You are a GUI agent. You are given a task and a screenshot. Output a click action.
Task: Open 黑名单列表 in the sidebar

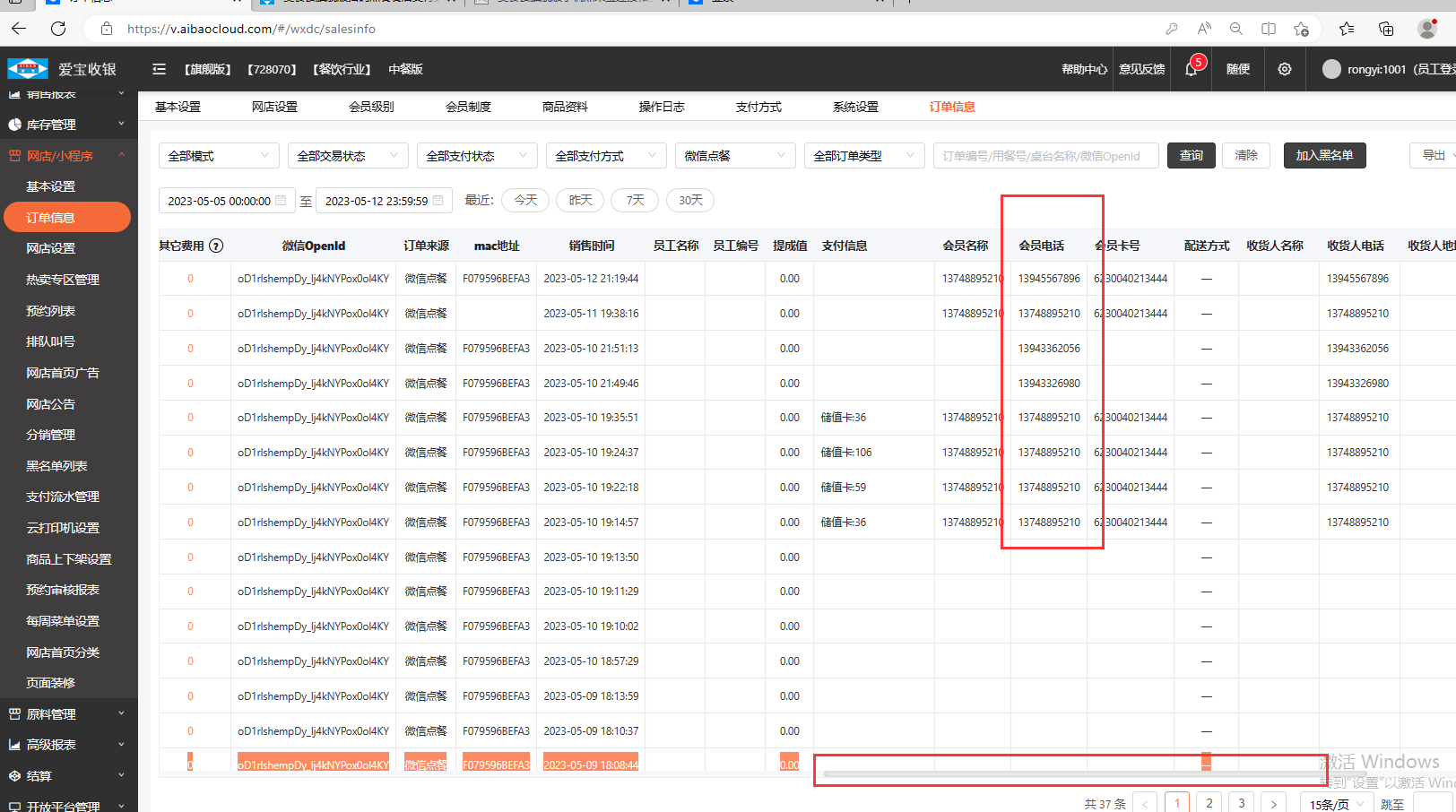[x=56, y=466]
